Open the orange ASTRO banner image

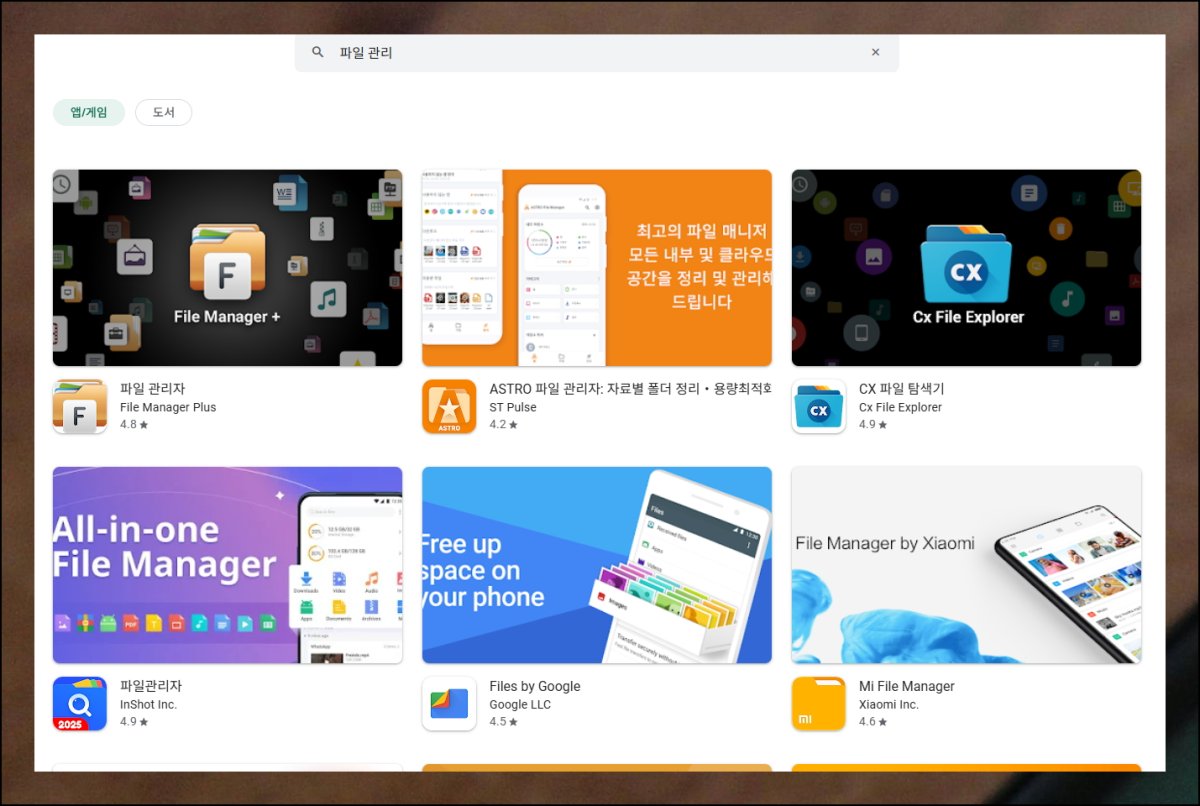click(x=597, y=268)
